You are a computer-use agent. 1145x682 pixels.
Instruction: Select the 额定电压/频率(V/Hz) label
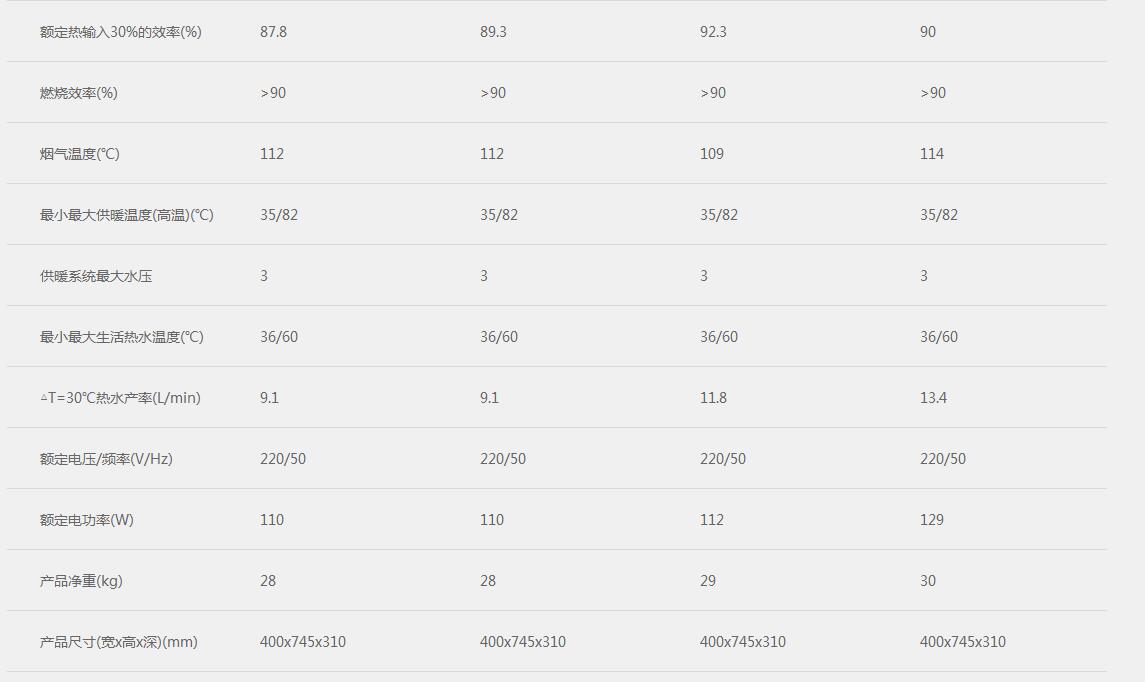[x=106, y=459]
